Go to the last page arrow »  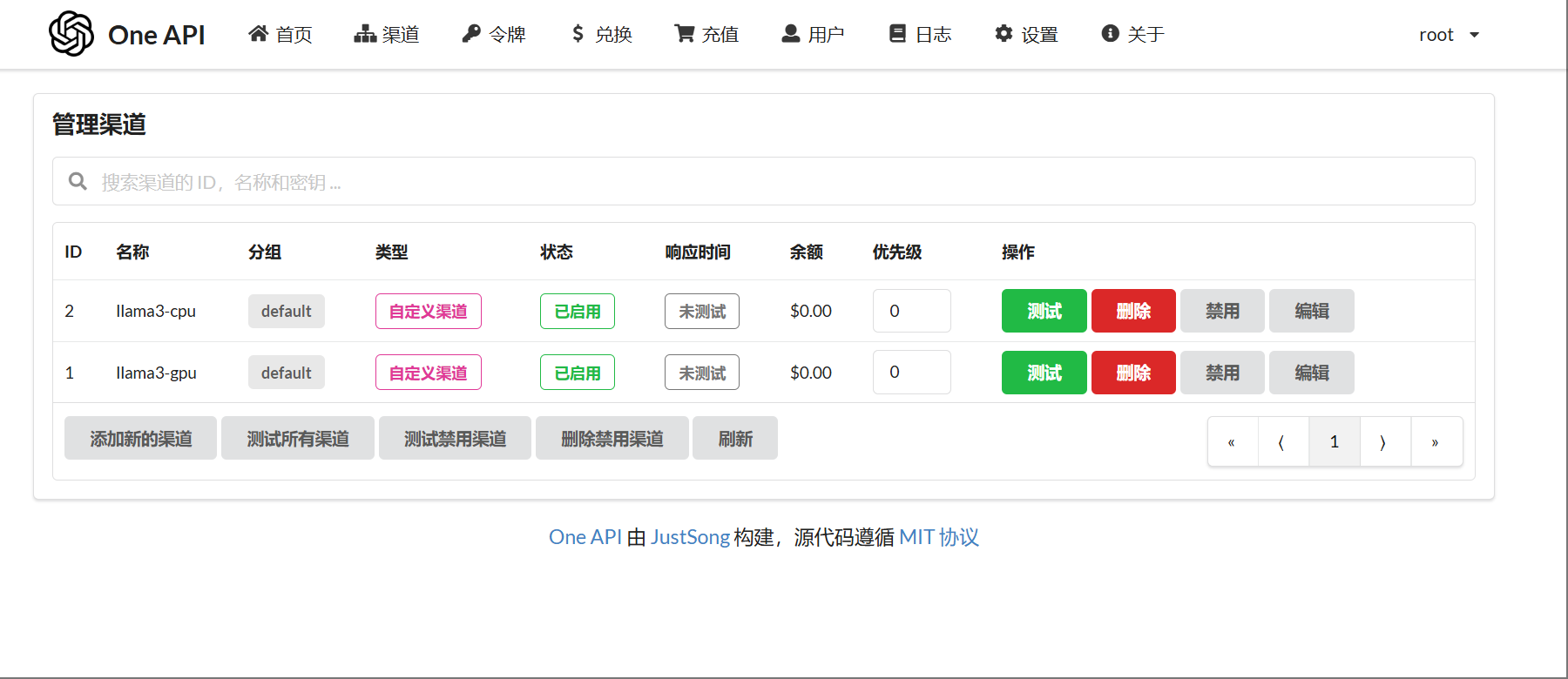coord(1435,442)
